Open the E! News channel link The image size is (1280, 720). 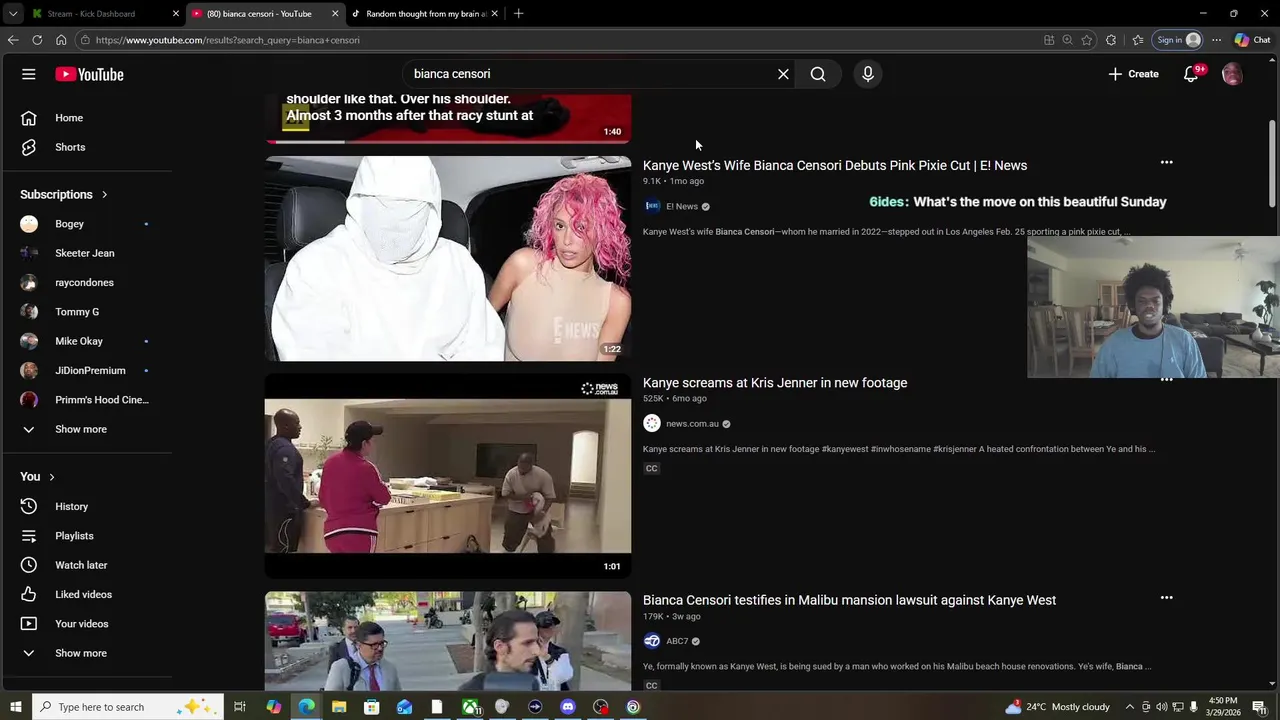point(682,206)
